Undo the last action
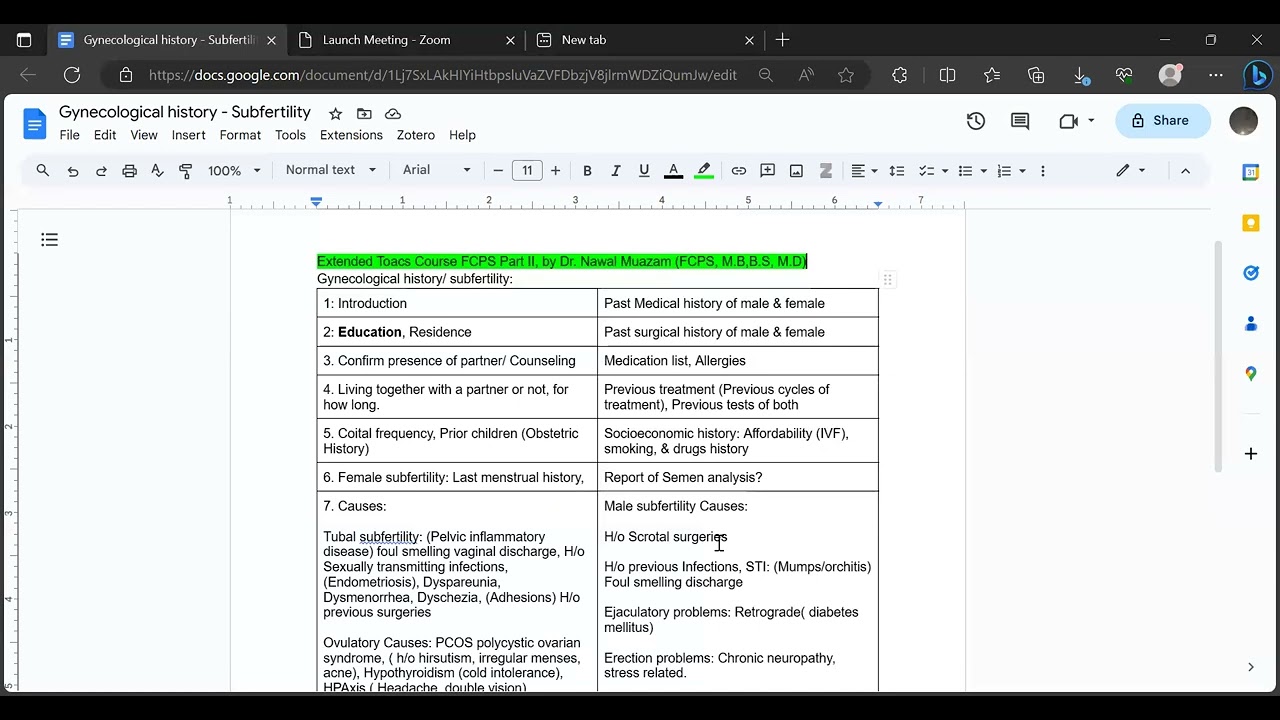Image resolution: width=1280 pixels, height=720 pixels. pyautogui.click(x=73, y=171)
